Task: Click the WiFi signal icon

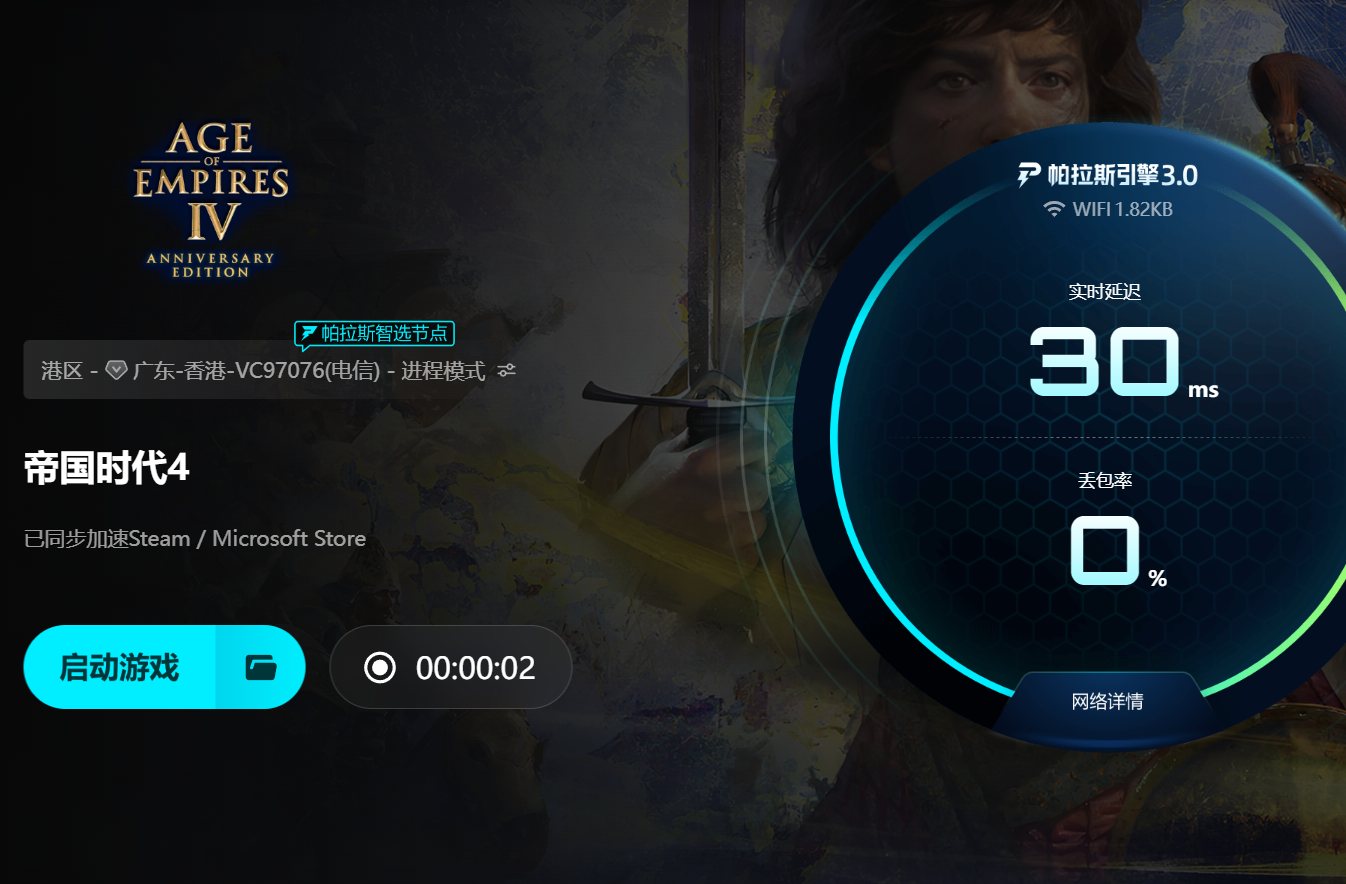Action: (1054, 209)
